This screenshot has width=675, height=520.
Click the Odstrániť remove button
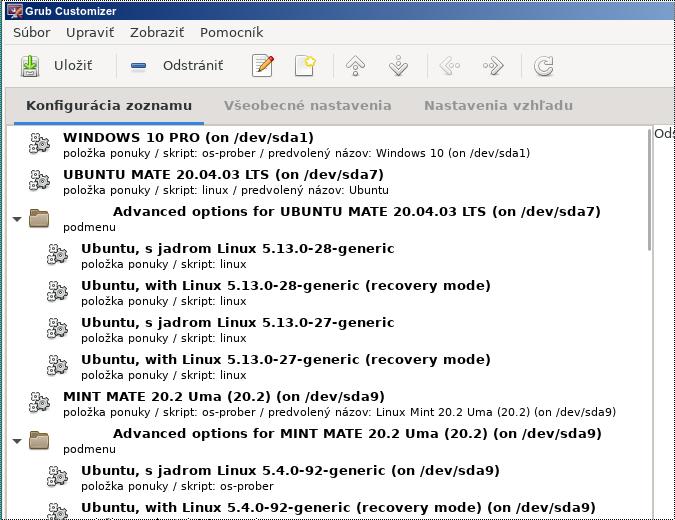(x=177, y=66)
